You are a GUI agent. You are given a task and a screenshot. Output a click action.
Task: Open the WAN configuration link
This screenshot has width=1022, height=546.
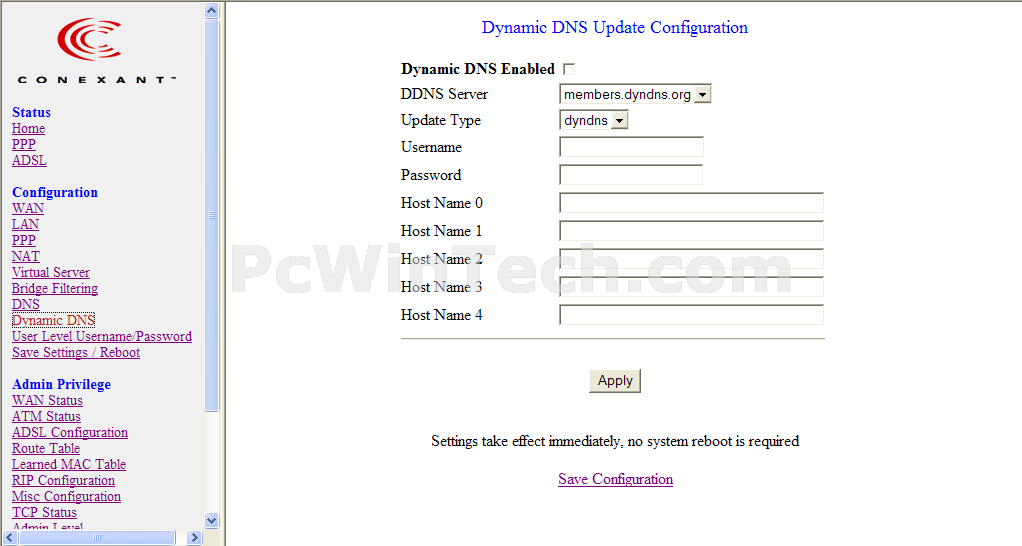28,209
